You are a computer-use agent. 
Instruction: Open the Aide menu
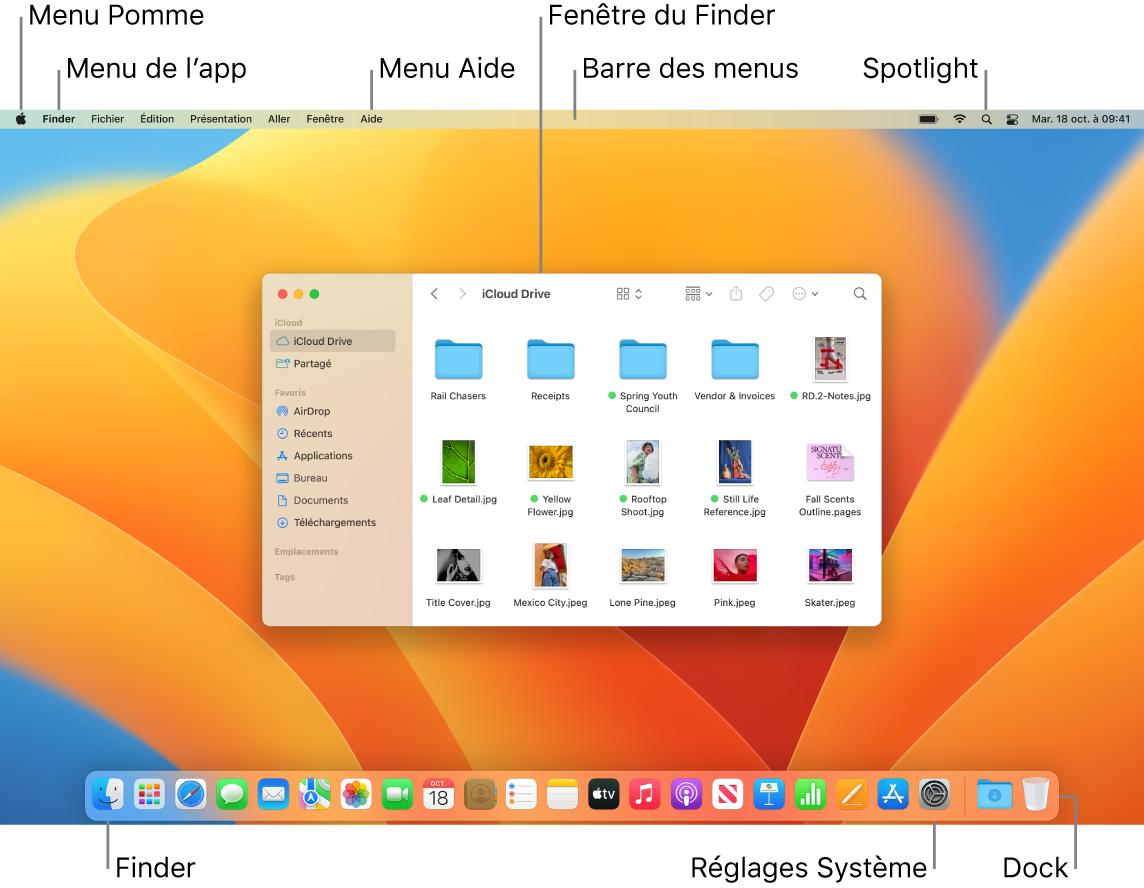click(x=371, y=118)
